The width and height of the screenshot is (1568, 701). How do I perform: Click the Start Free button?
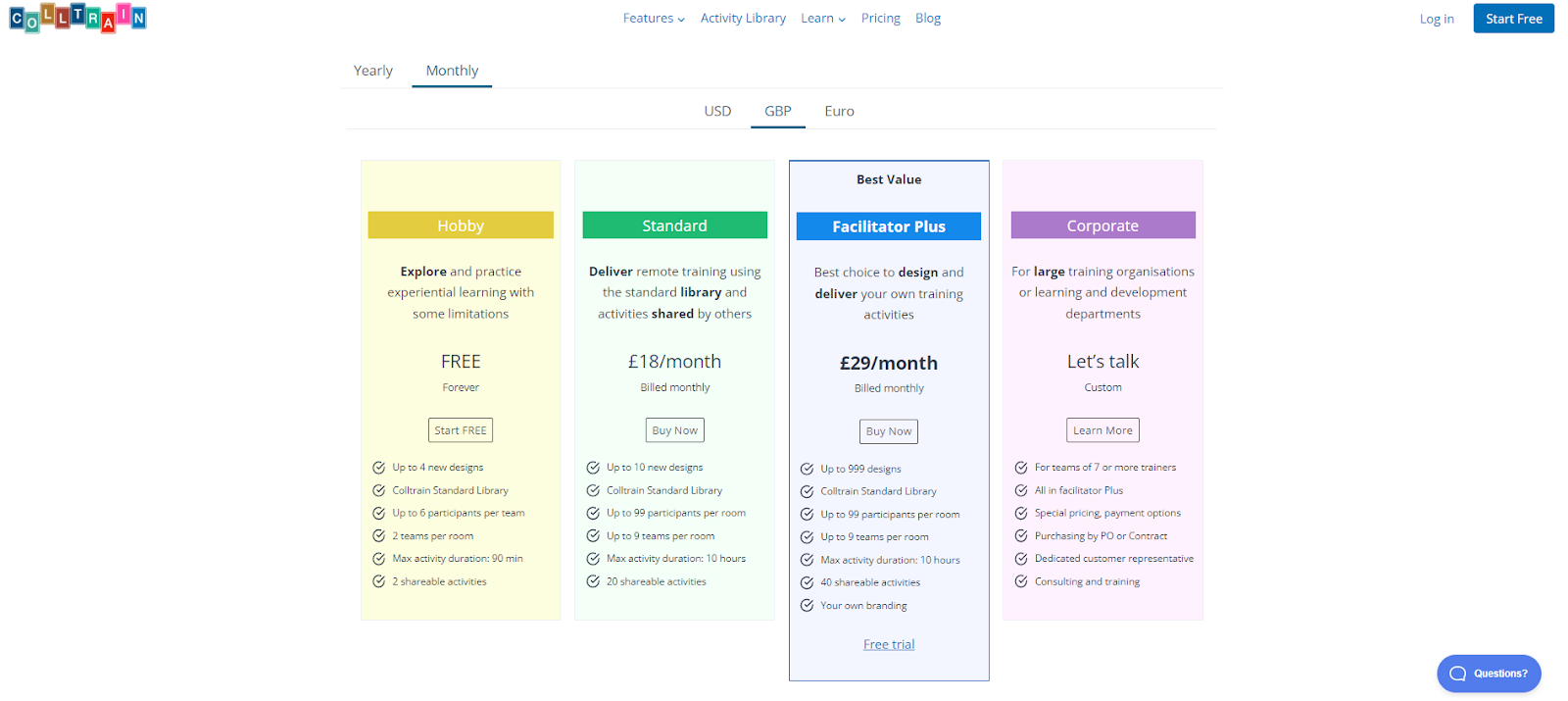pyautogui.click(x=1513, y=19)
